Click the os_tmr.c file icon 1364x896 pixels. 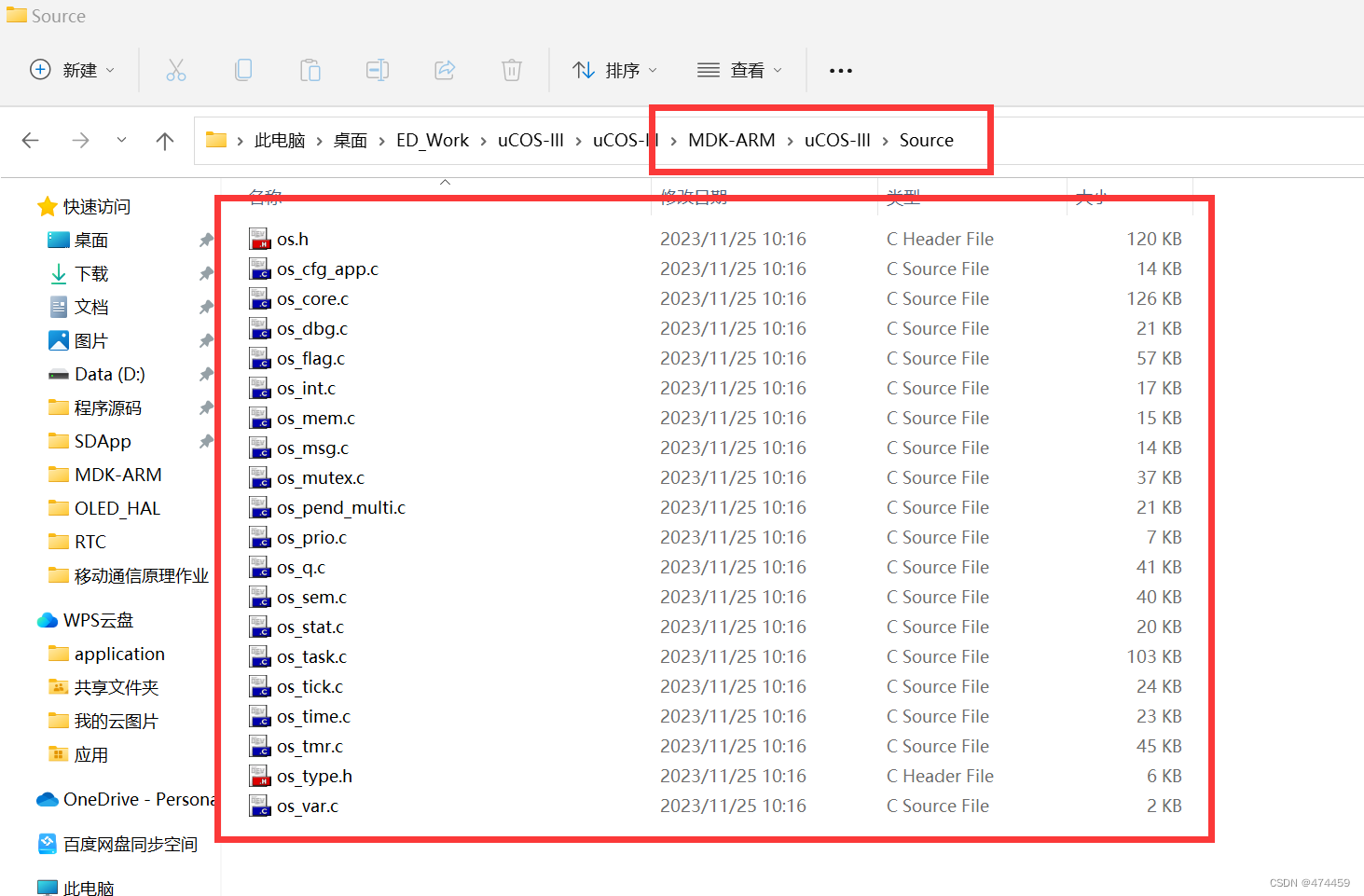pos(259,746)
